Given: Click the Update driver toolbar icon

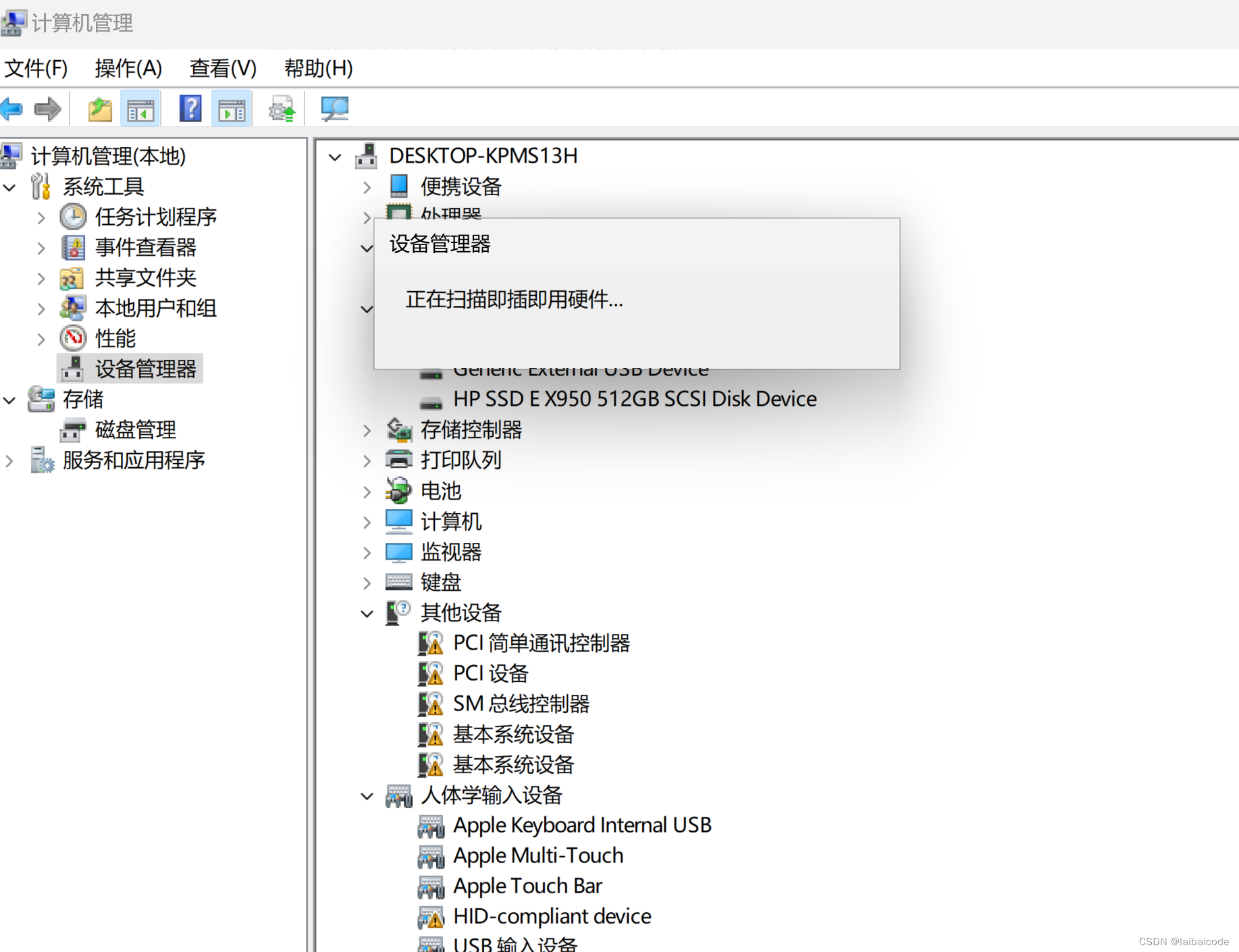Looking at the screenshot, I should coord(282,109).
